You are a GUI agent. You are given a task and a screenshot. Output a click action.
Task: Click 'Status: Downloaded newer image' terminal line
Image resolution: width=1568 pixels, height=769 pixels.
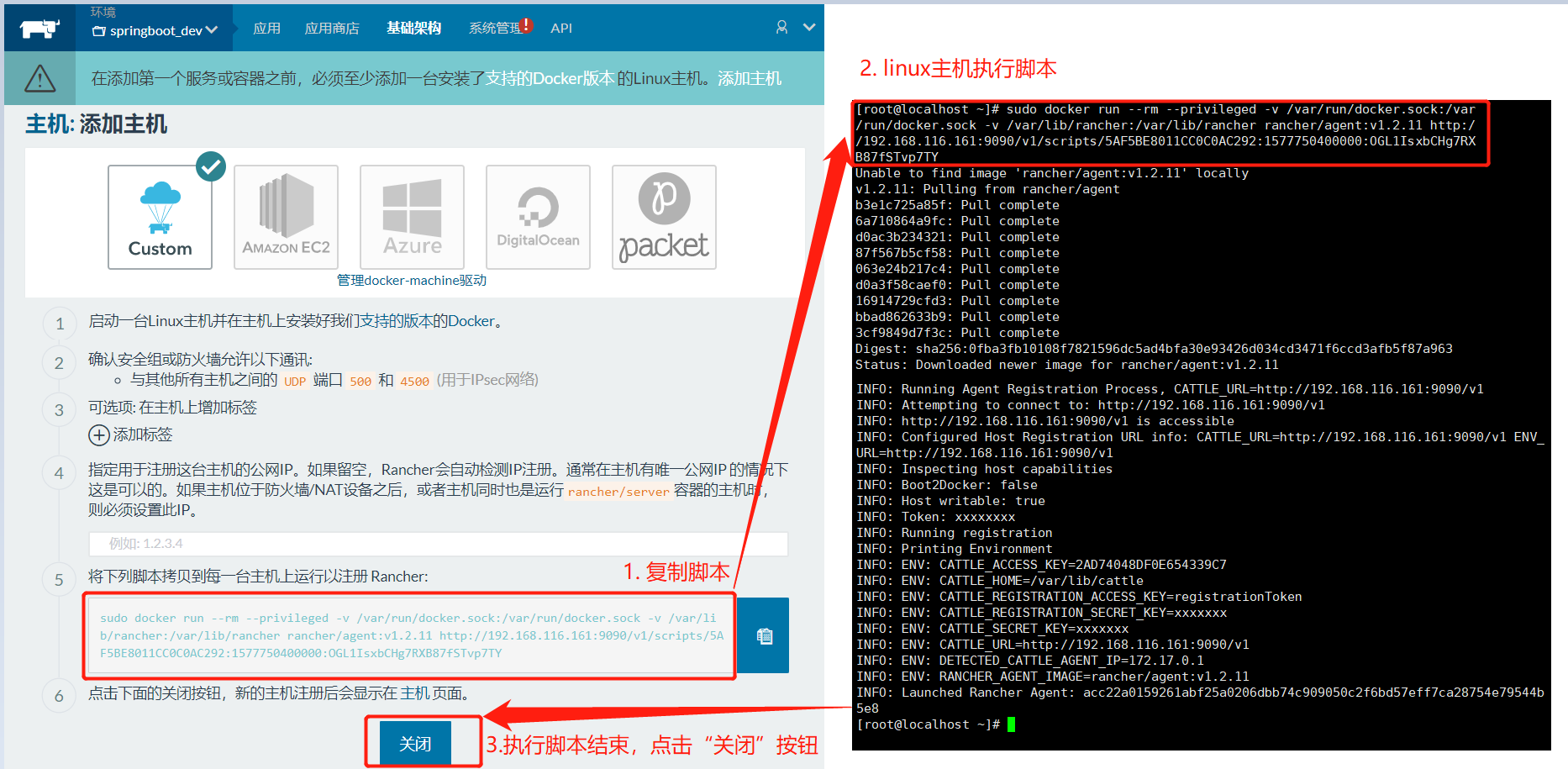click(x=1066, y=365)
